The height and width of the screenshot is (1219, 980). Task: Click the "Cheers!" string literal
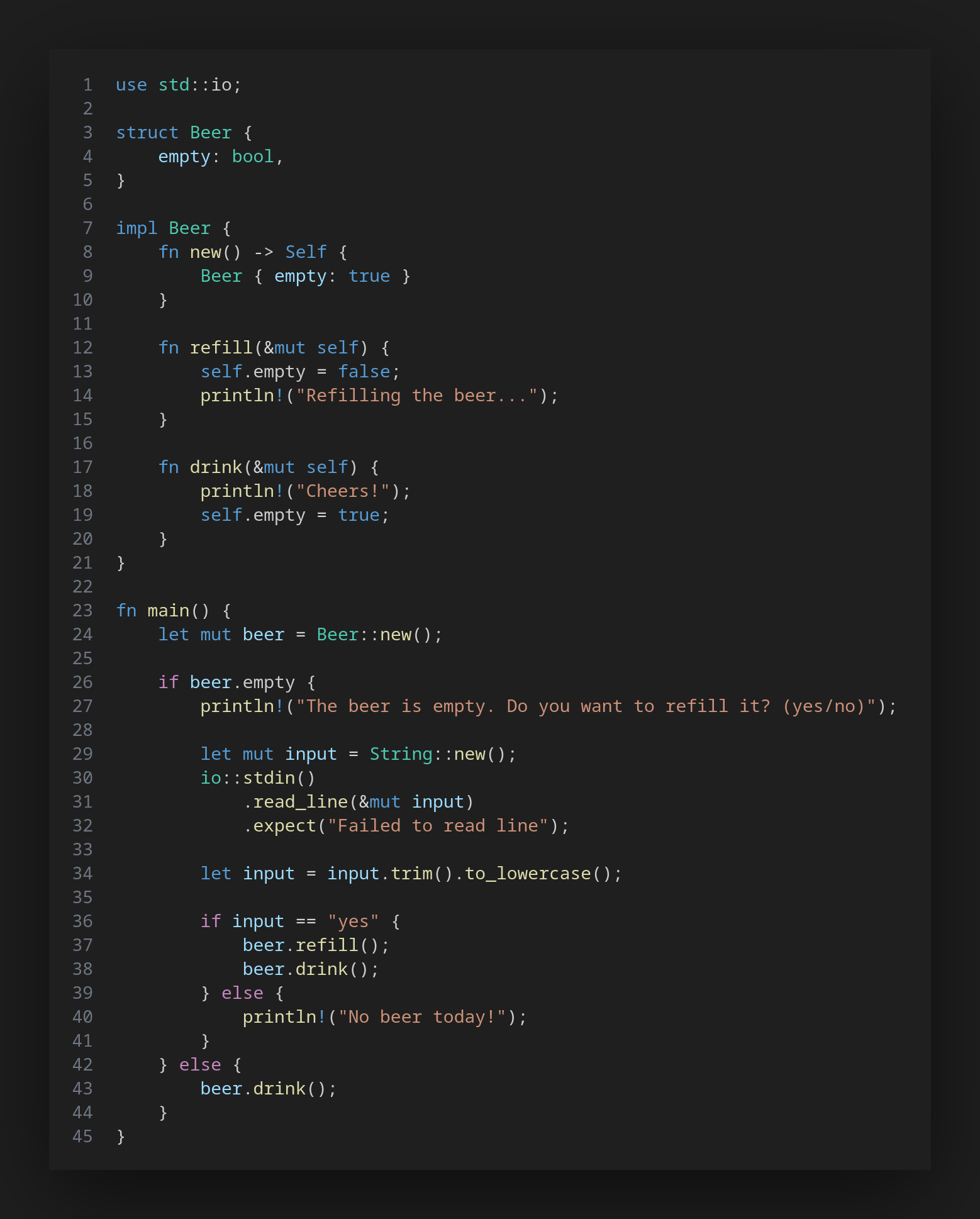click(x=343, y=491)
